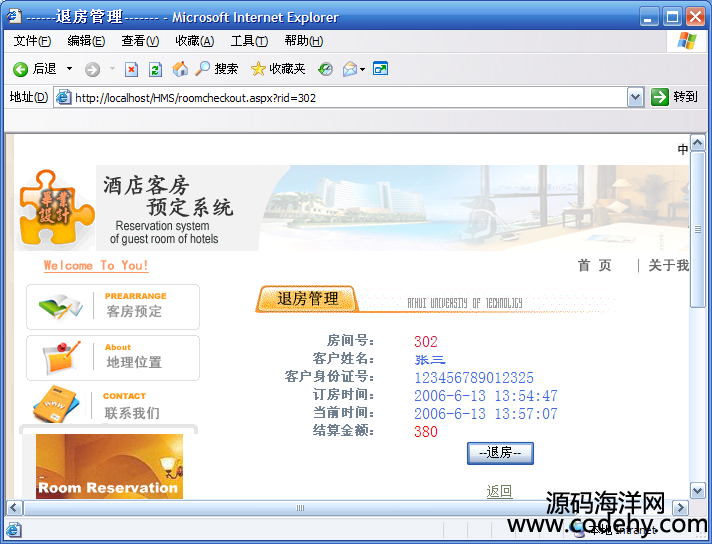Click the Home icon in the toolbar
This screenshot has height=544, width=712.
point(180,69)
